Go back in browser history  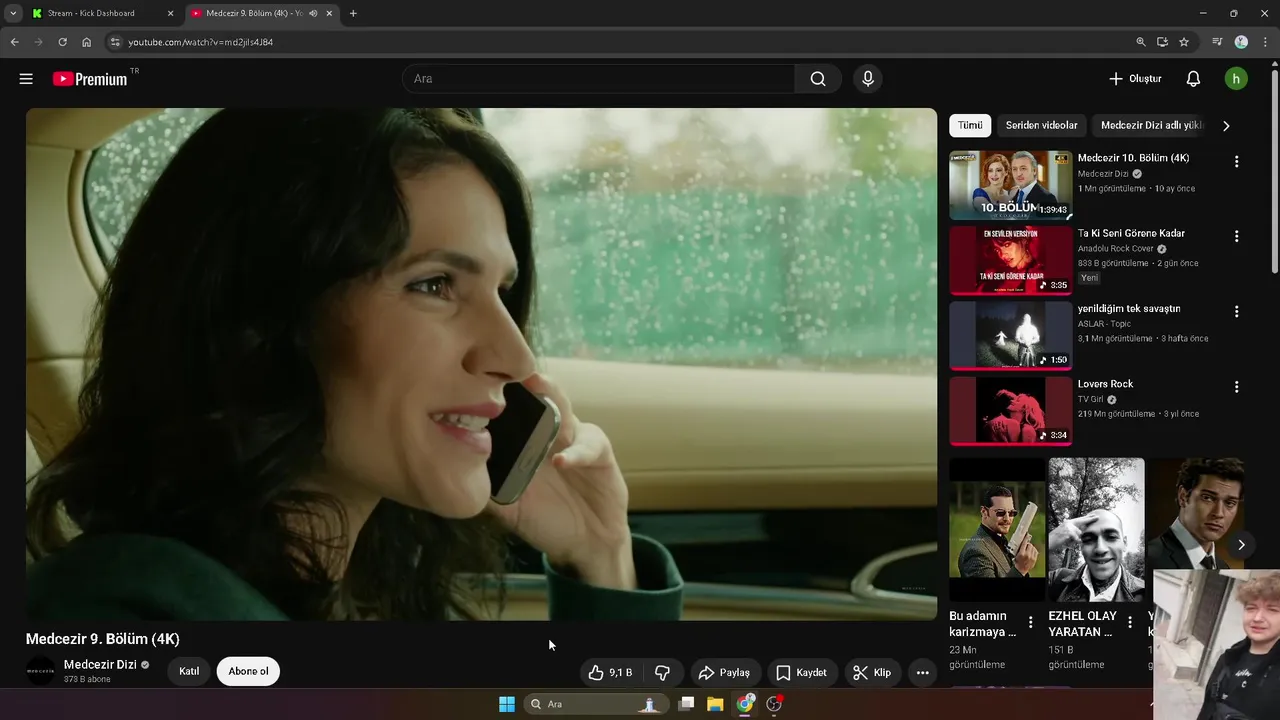click(x=14, y=42)
